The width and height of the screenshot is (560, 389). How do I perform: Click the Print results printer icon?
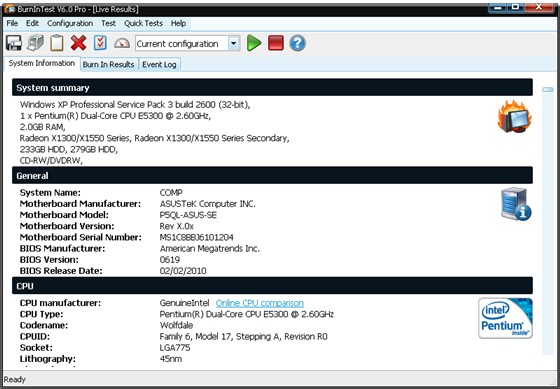(x=36, y=43)
